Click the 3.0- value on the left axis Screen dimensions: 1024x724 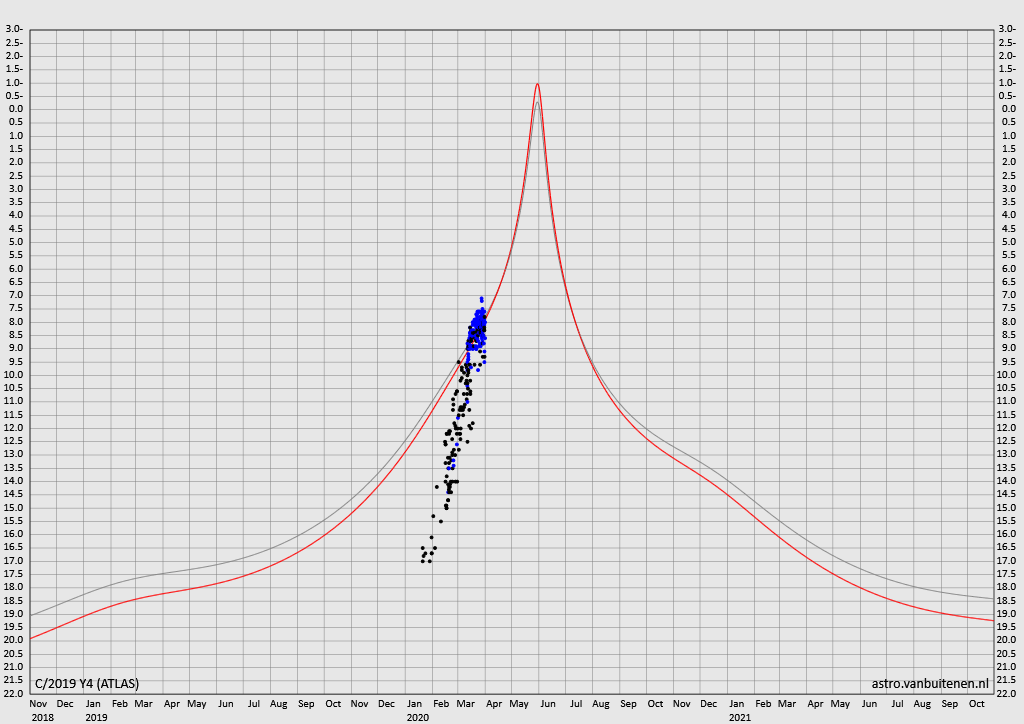[x=14, y=29]
